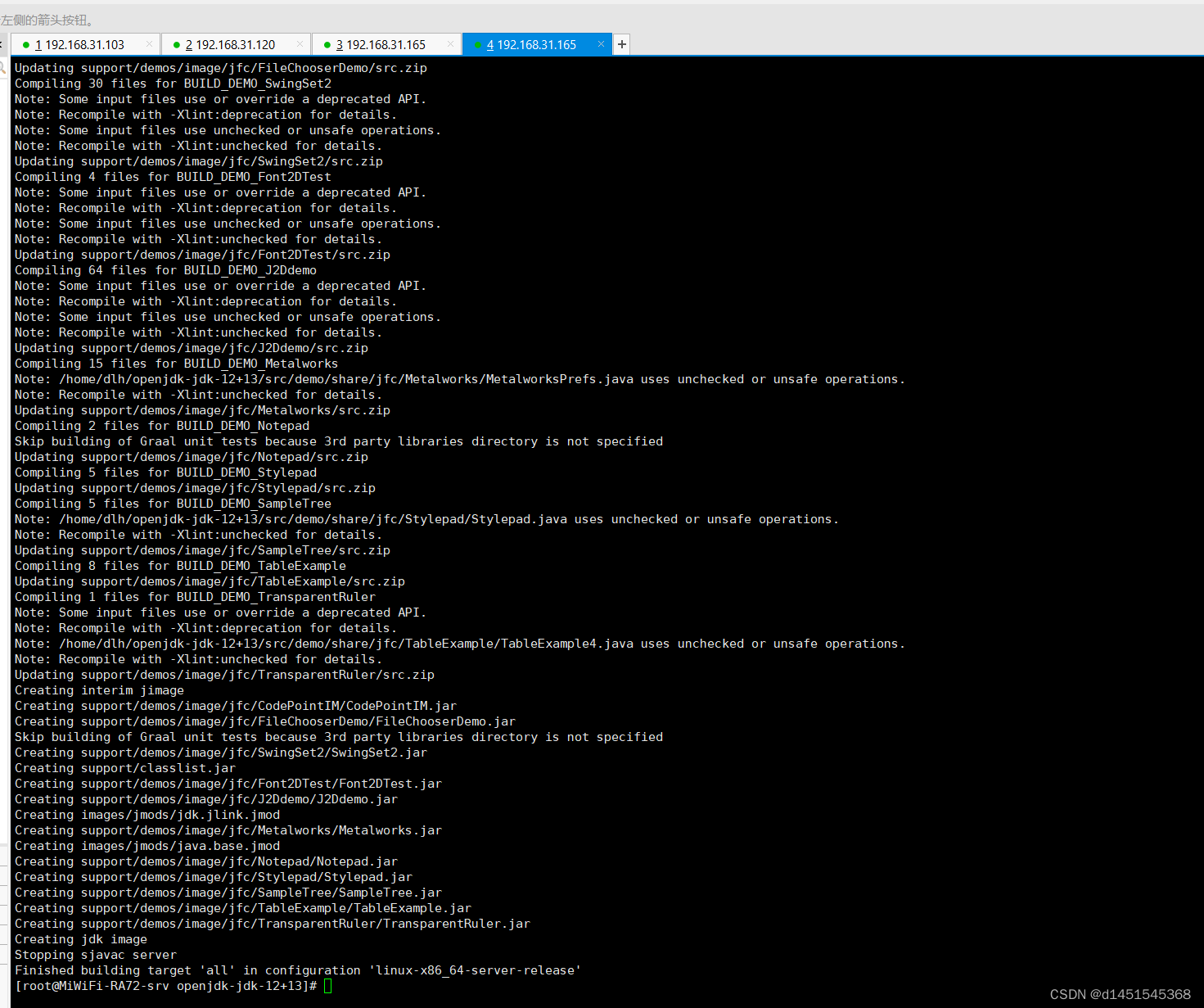Click line updating SampleTree/src.zip
The width and height of the screenshot is (1204, 1008).
pyautogui.click(x=202, y=550)
